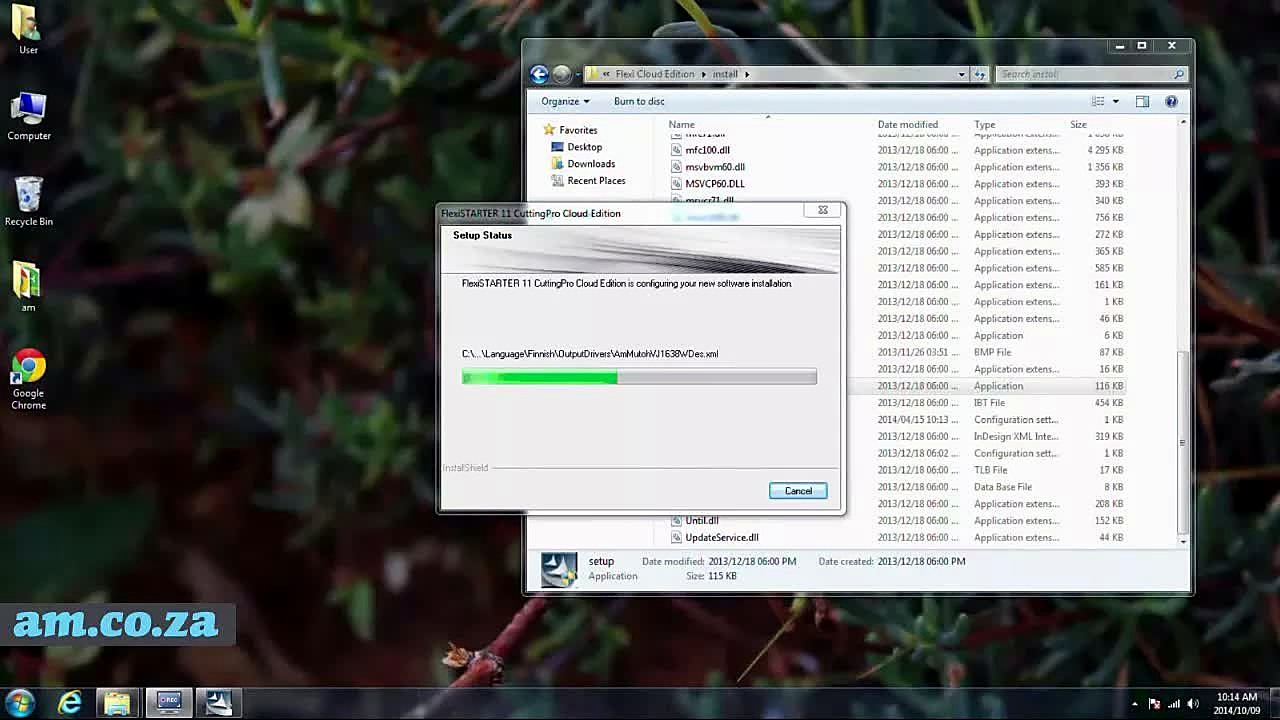The image size is (1280, 720).
Task: Click the volume icon in system tray
Action: click(x=1192, y=704)
